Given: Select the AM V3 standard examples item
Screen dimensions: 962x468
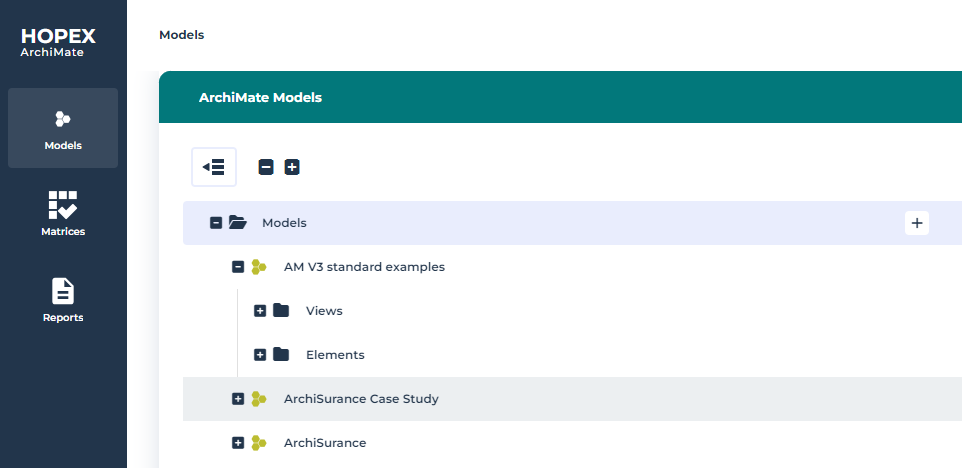Looking at the screenshot, I should click(364, 267).
